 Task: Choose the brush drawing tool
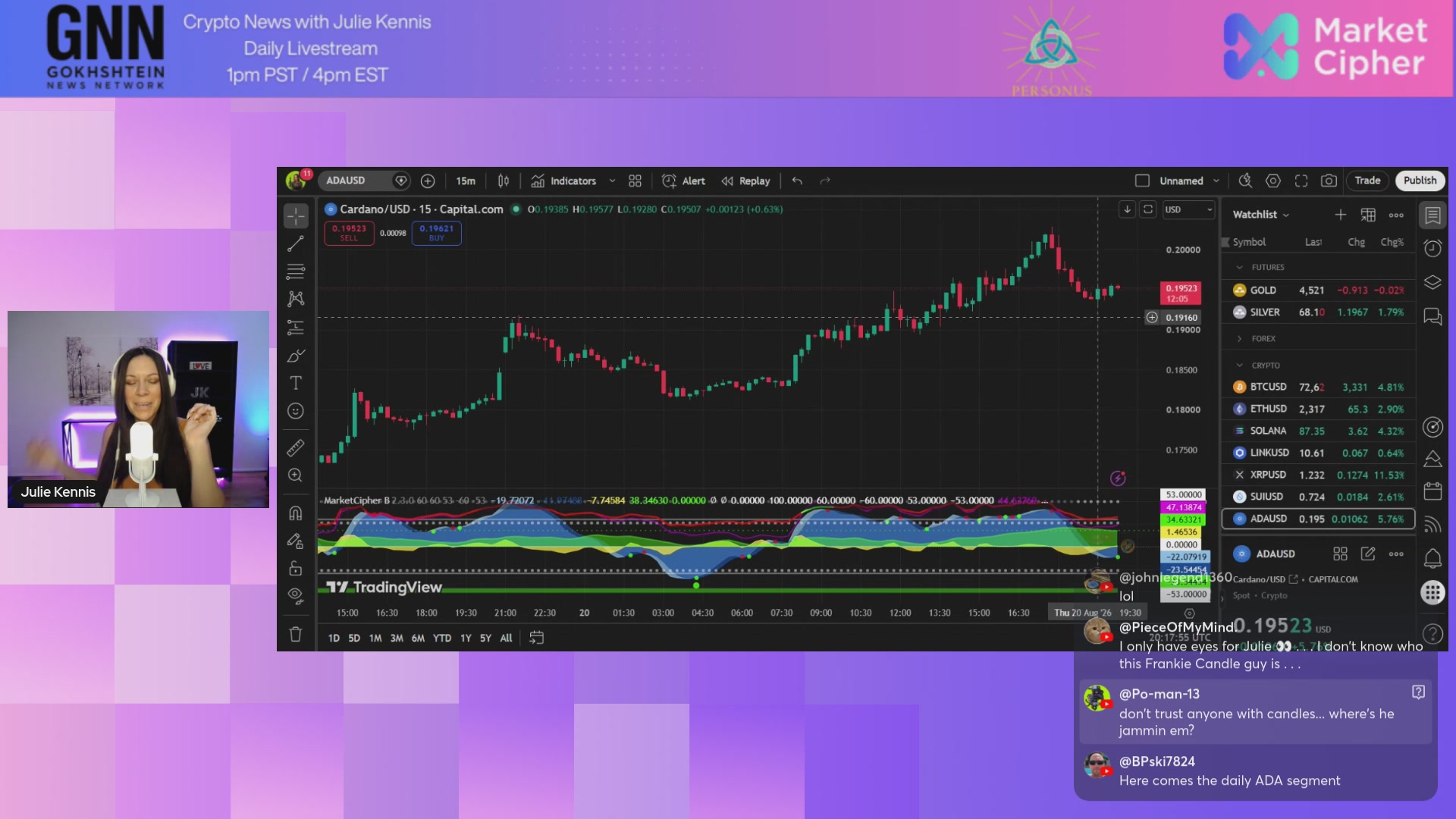coord(296,356)
